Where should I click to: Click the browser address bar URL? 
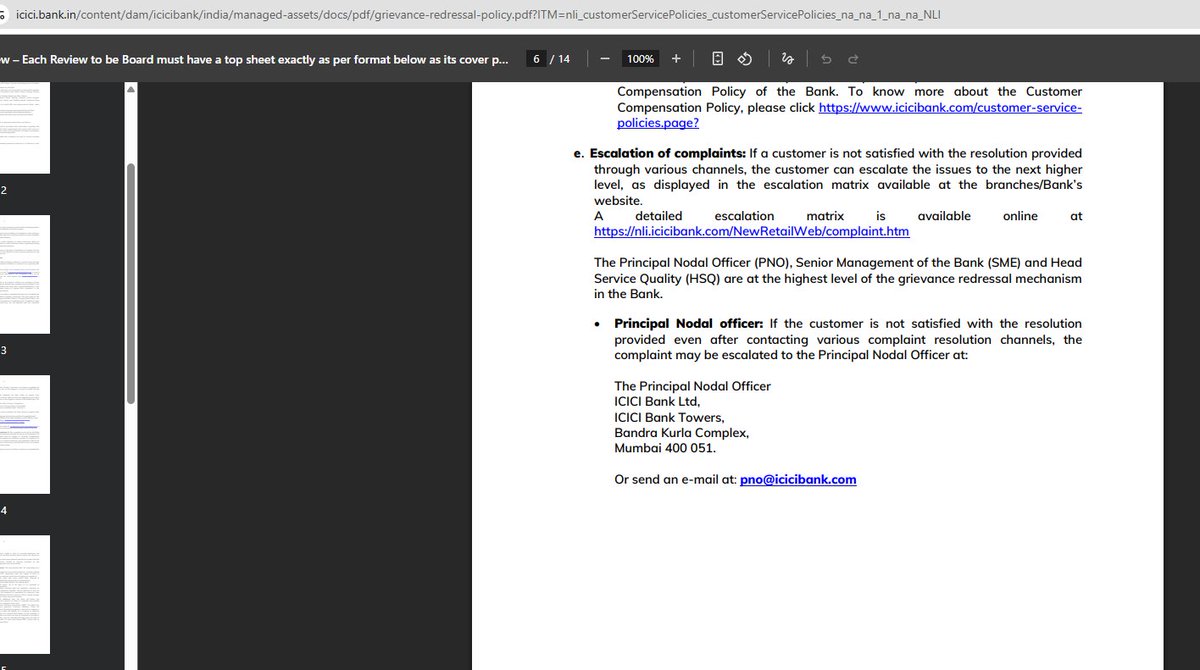478,15
